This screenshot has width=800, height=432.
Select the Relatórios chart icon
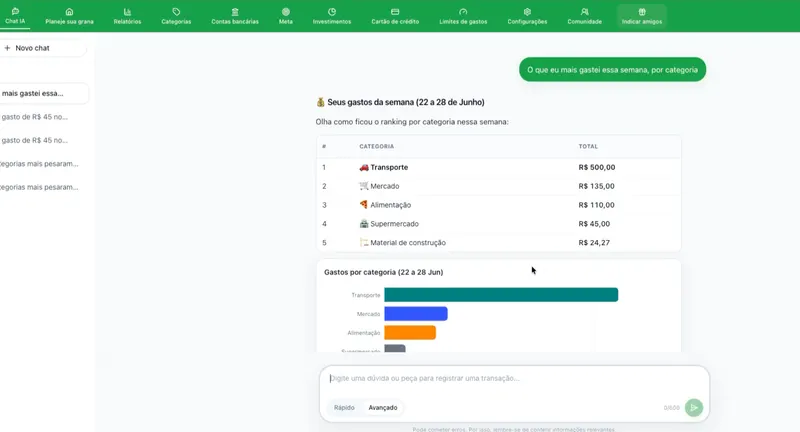coord(128,12)
